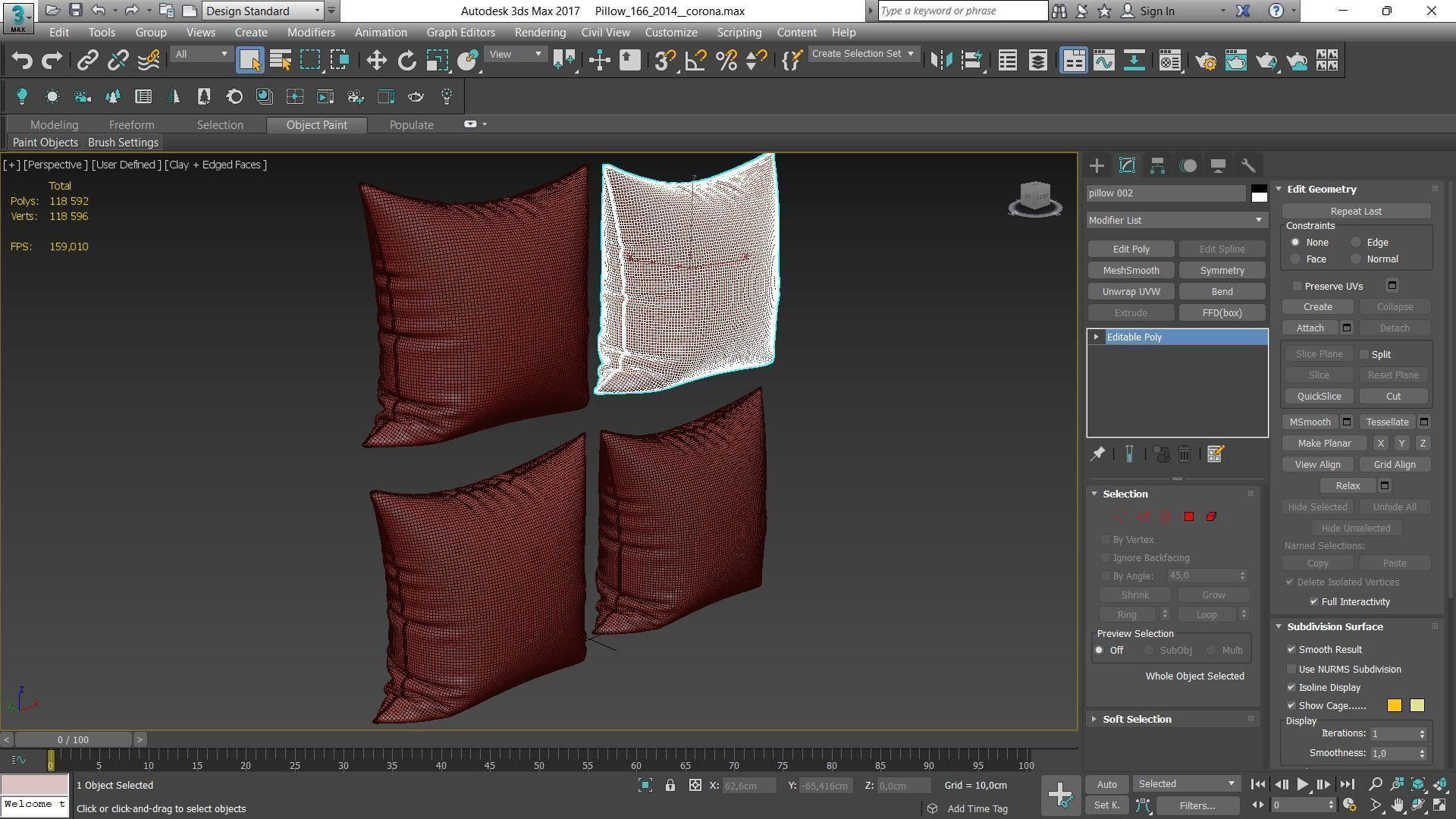Select Normal constraint radio button

pos(1356,259)
